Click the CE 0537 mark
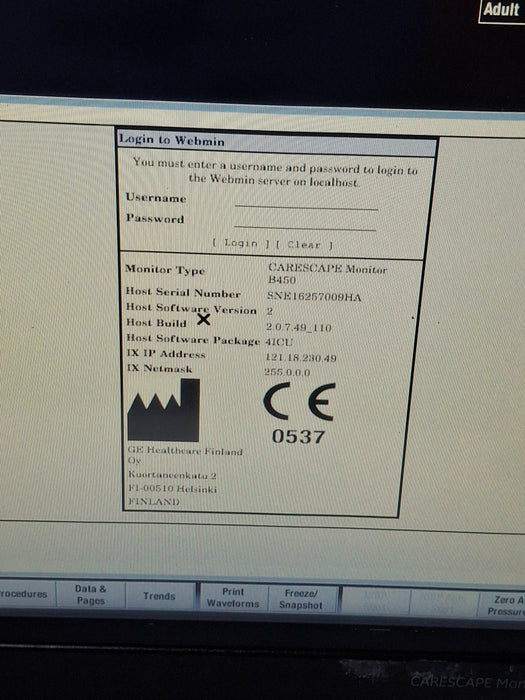525x700 pixels. pyautogui.click(x=299, y=413)
